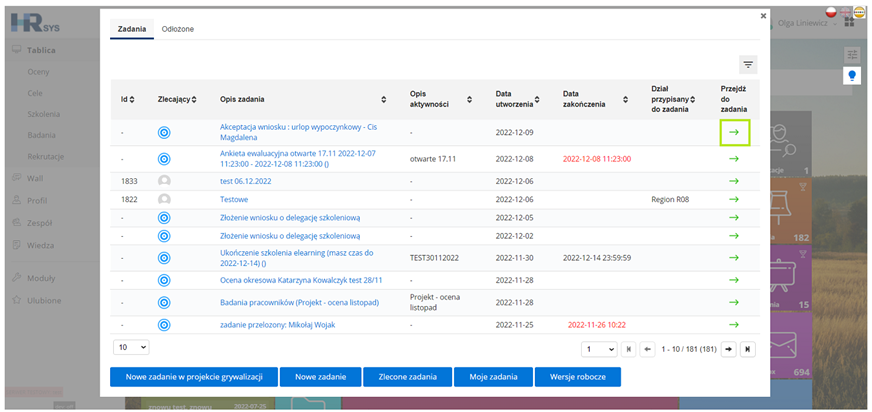Expand the Olga Liniewicz user menu
The image size is (872, 412).
click(x=806, y=23)
